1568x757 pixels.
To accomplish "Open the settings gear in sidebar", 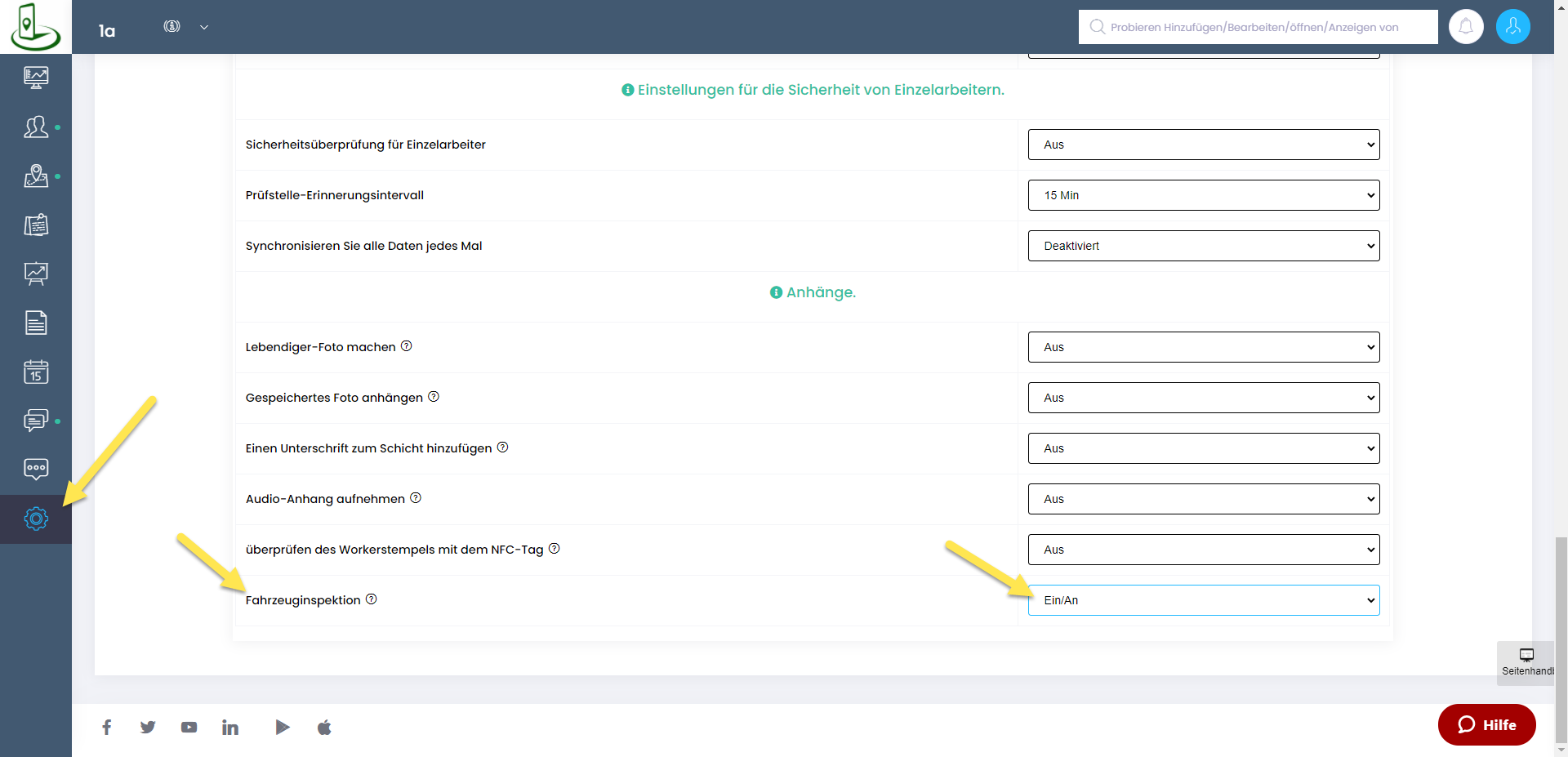I will point(36,519).
